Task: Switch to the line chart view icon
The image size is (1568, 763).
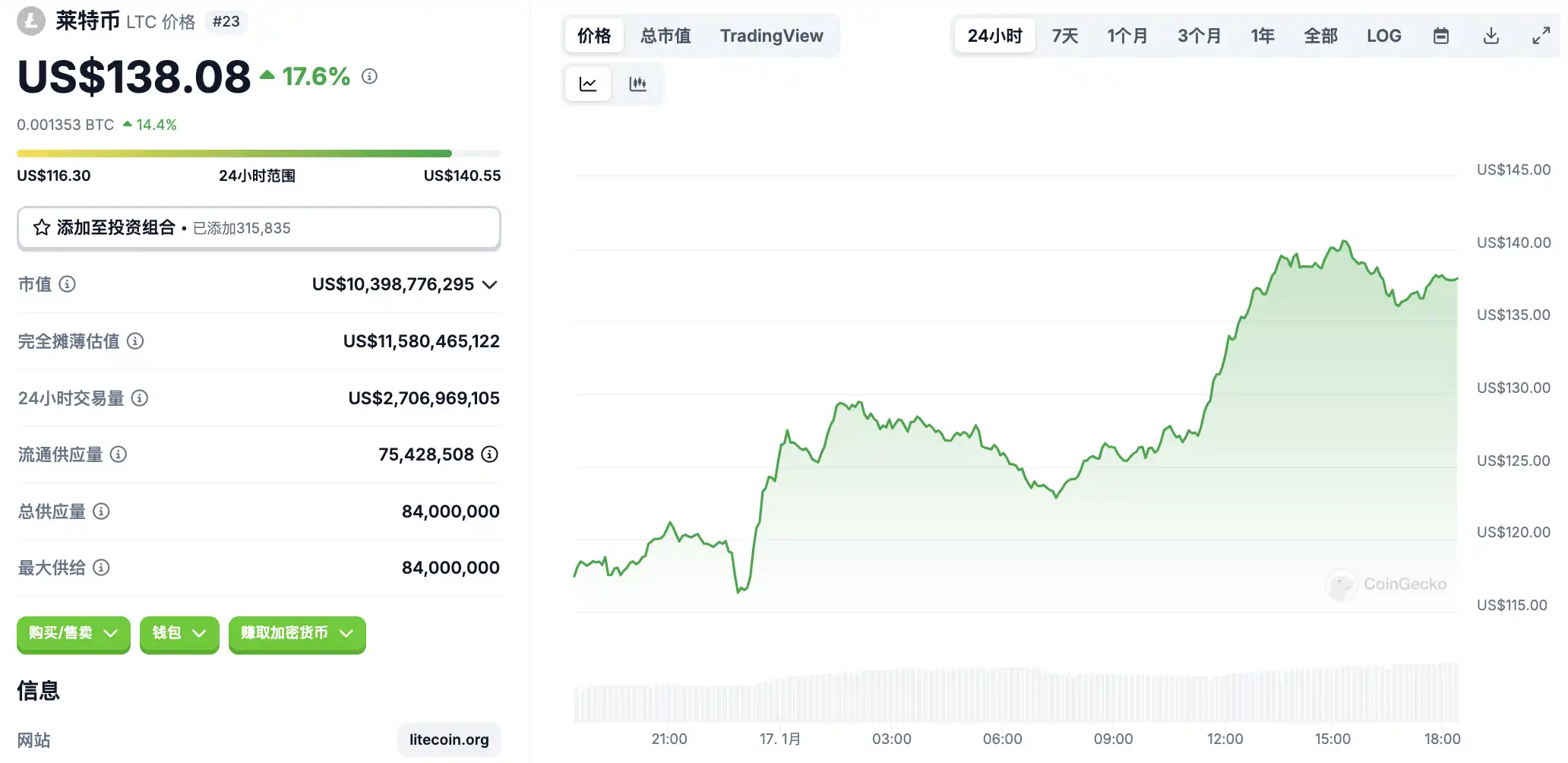Action: [588, 84]
